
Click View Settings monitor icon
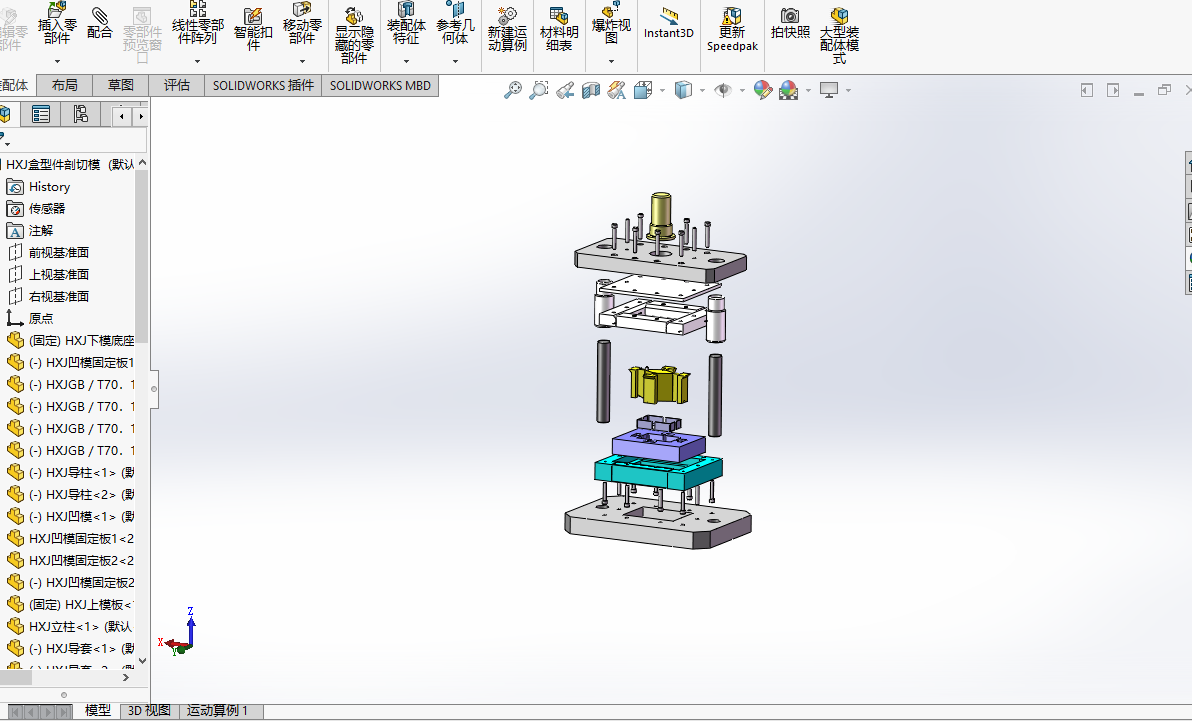pyautogui.click(x=829, y=91)
